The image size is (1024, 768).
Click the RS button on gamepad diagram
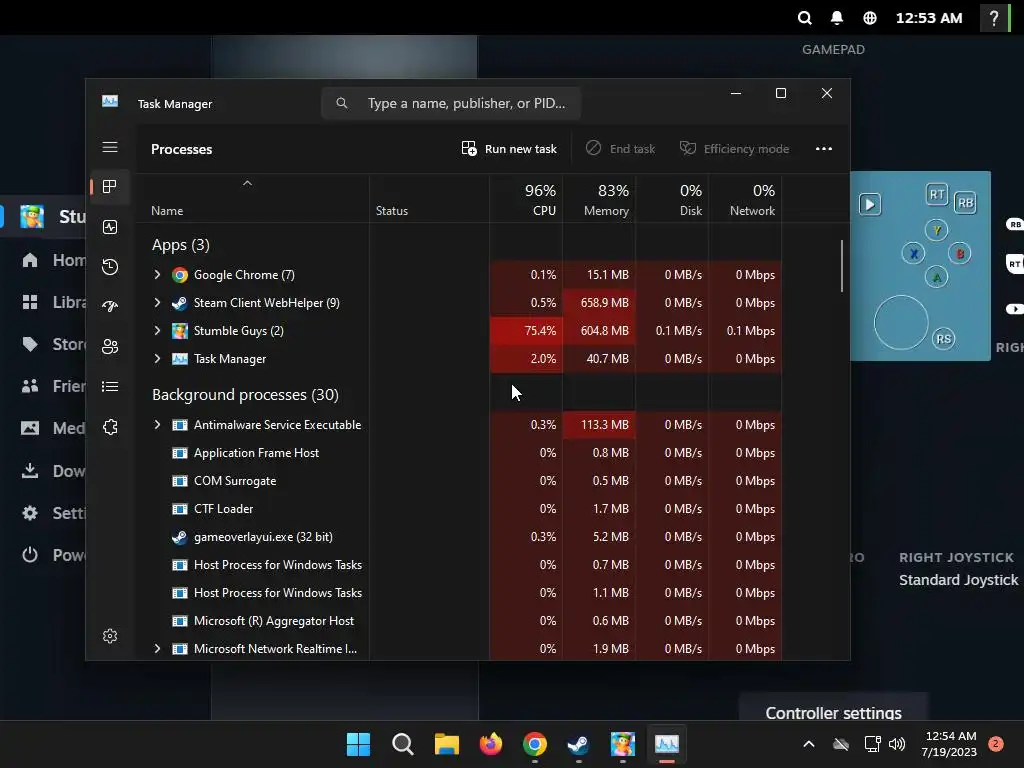click(x=944, y=339)
